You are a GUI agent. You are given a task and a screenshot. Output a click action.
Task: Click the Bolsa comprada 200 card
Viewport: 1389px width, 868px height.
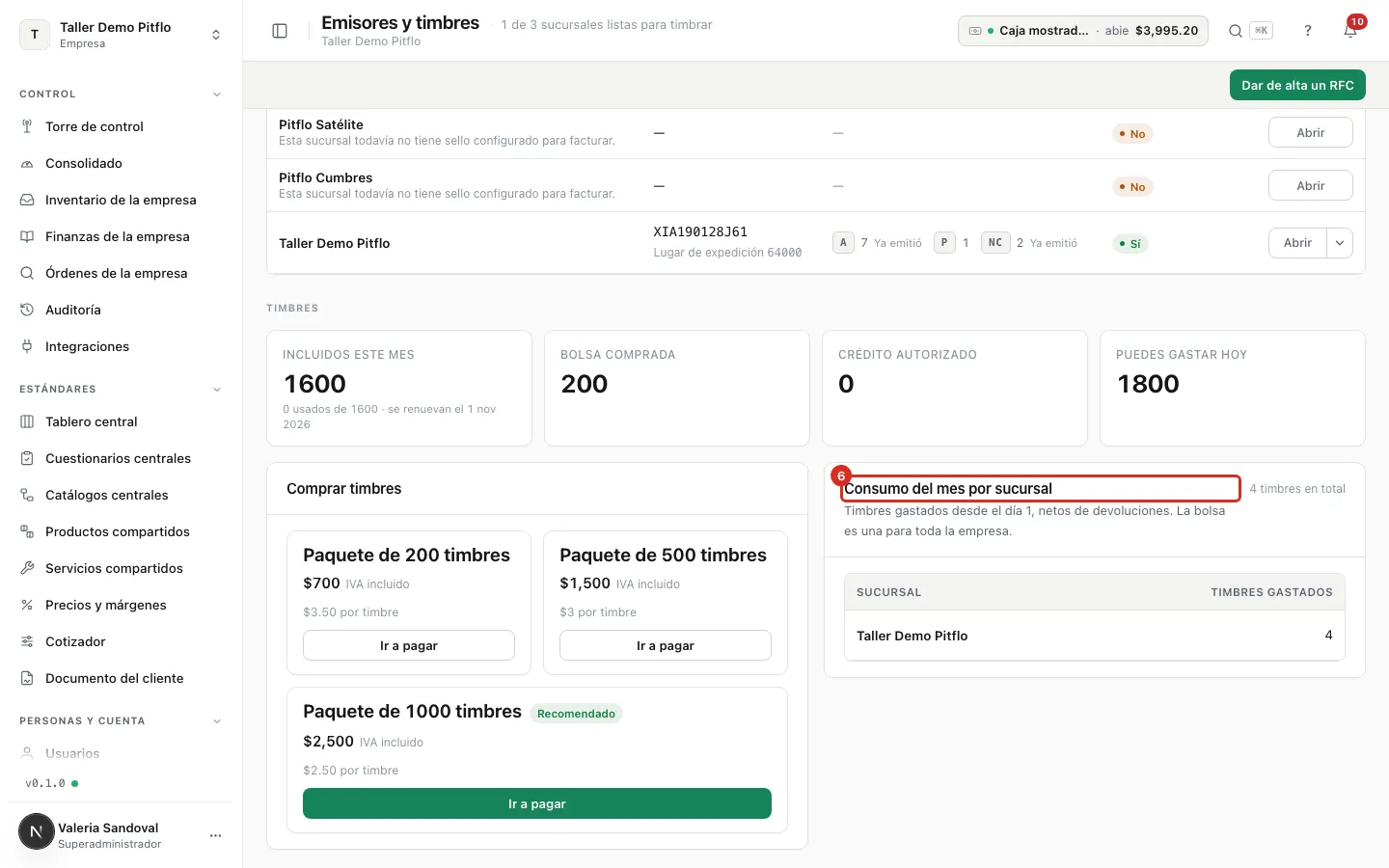677,389
